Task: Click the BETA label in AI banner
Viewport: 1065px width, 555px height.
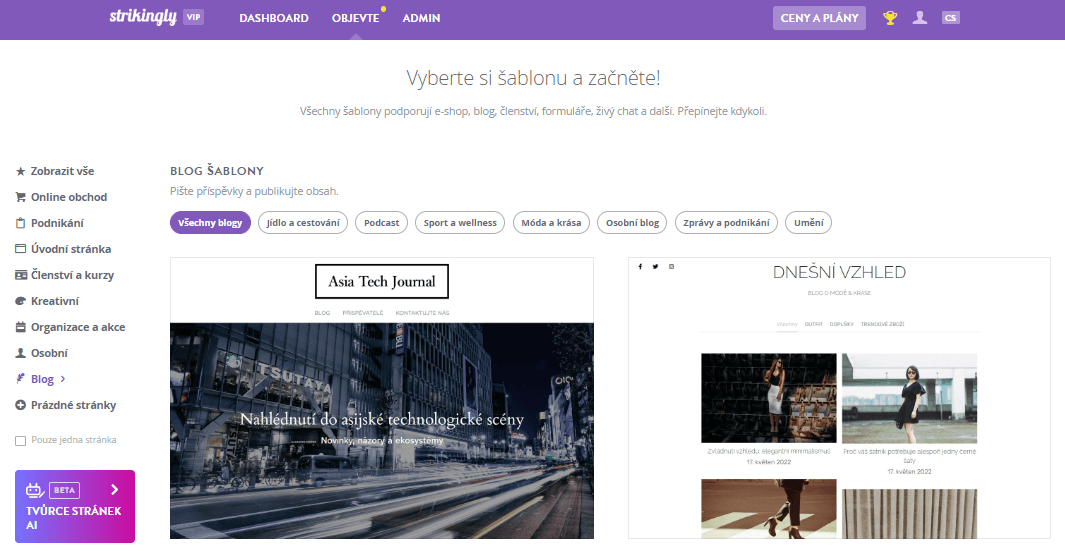Action: coord(65,490)
